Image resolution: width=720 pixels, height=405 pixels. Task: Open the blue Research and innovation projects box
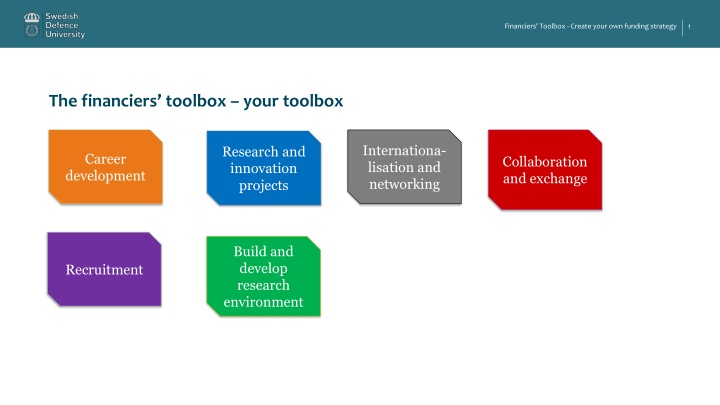(x=264, y=168)
